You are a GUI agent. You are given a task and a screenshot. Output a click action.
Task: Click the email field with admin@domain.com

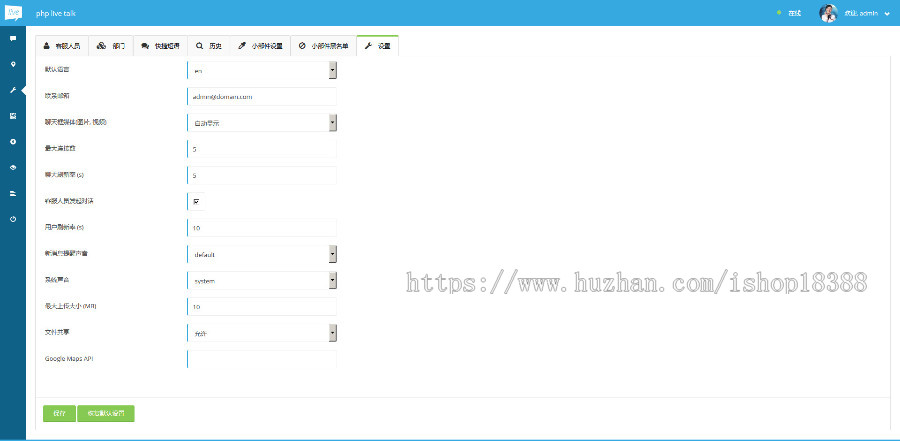(262, 96)
